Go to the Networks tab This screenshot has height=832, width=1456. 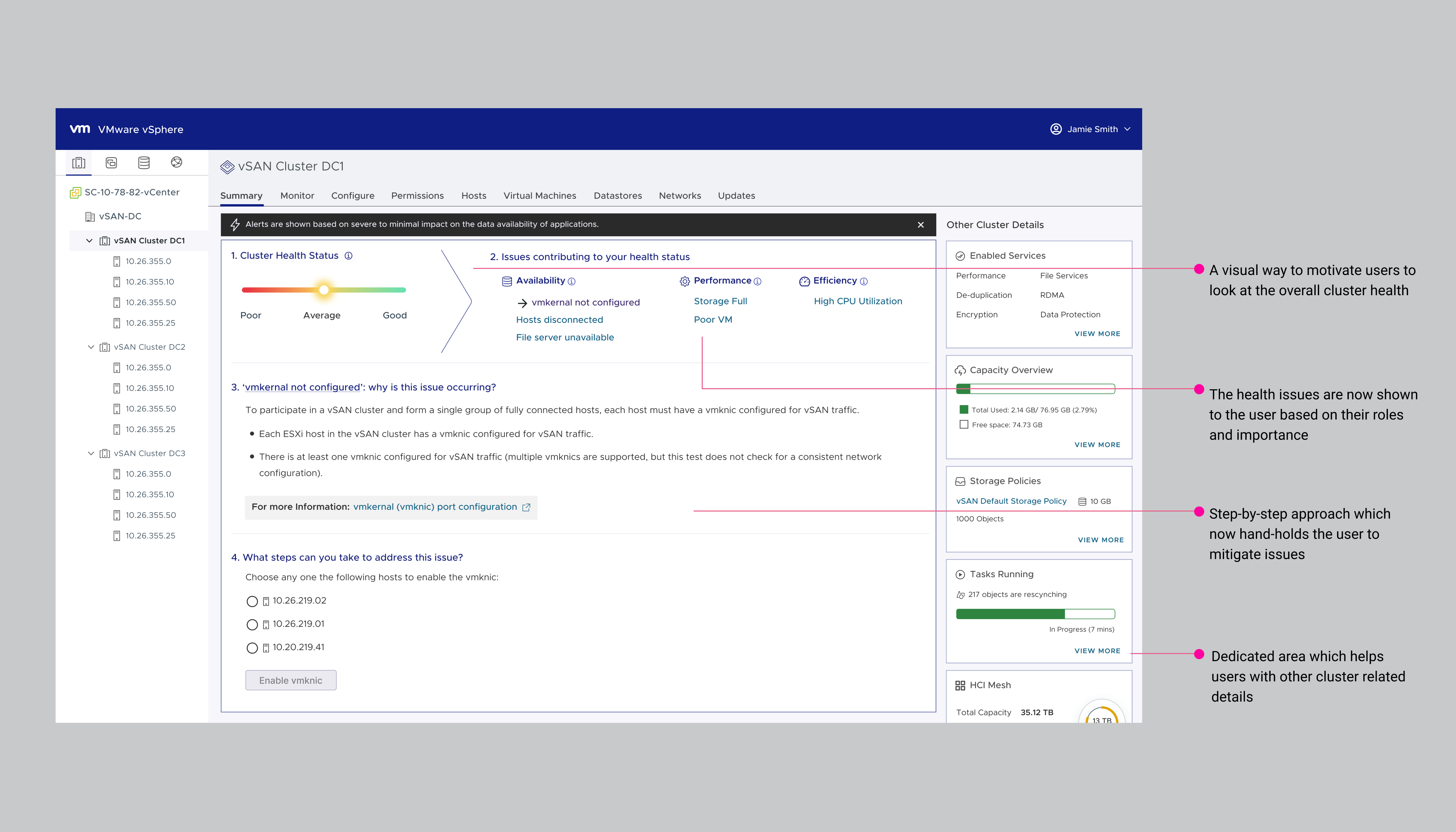[x=679, y=195]
